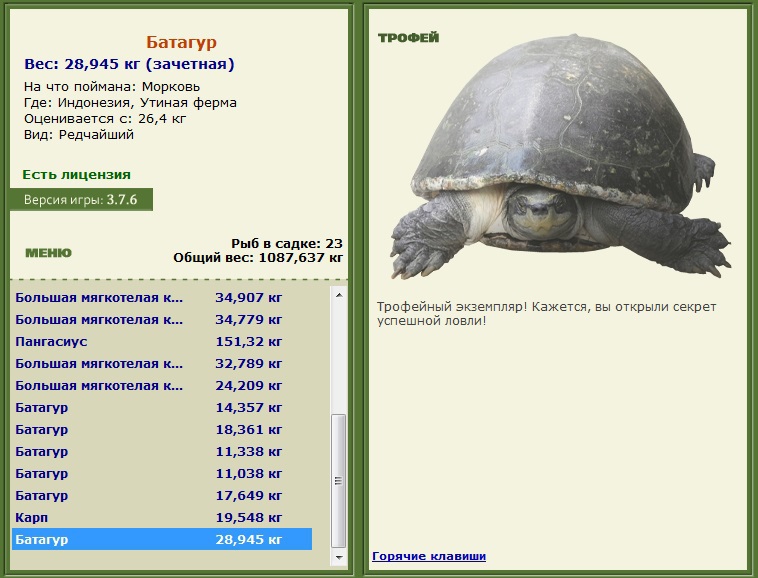Screen dimensions: 758x578
Task: Click the fish list scrollbar thumb
Action: (339, 480)
